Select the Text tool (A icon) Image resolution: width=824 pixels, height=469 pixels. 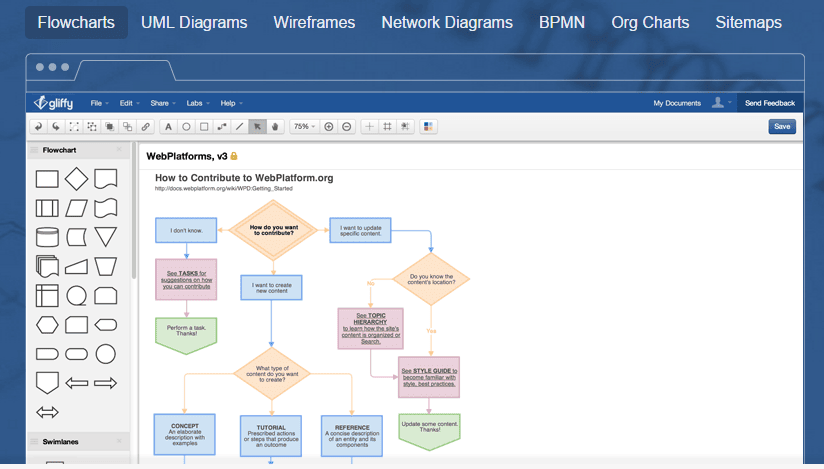click(x=168, y=127)
